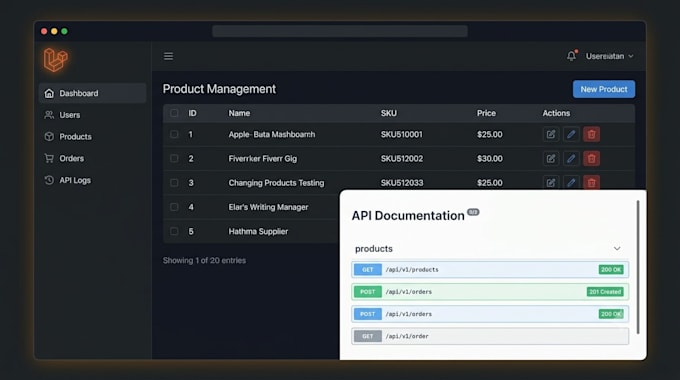Click the 200 OK badge on GET products
The image size is (680, 380).
pyautogui.click(x=611, y=270)
